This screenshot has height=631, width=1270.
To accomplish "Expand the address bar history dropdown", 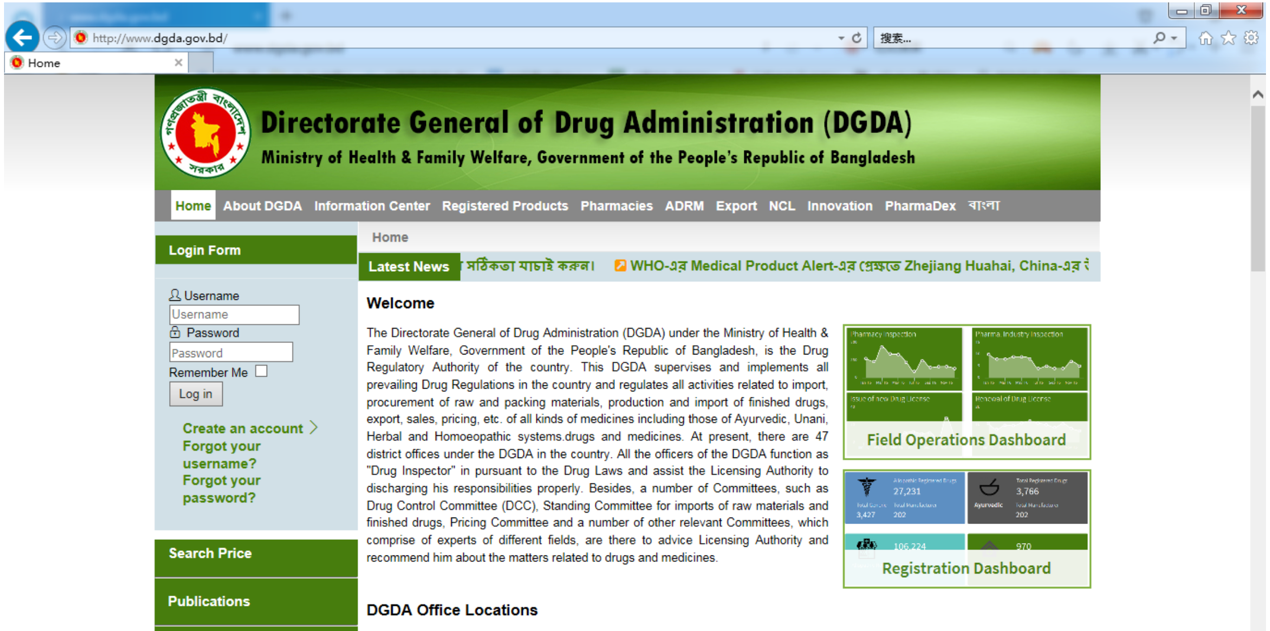I will (841, 38).
